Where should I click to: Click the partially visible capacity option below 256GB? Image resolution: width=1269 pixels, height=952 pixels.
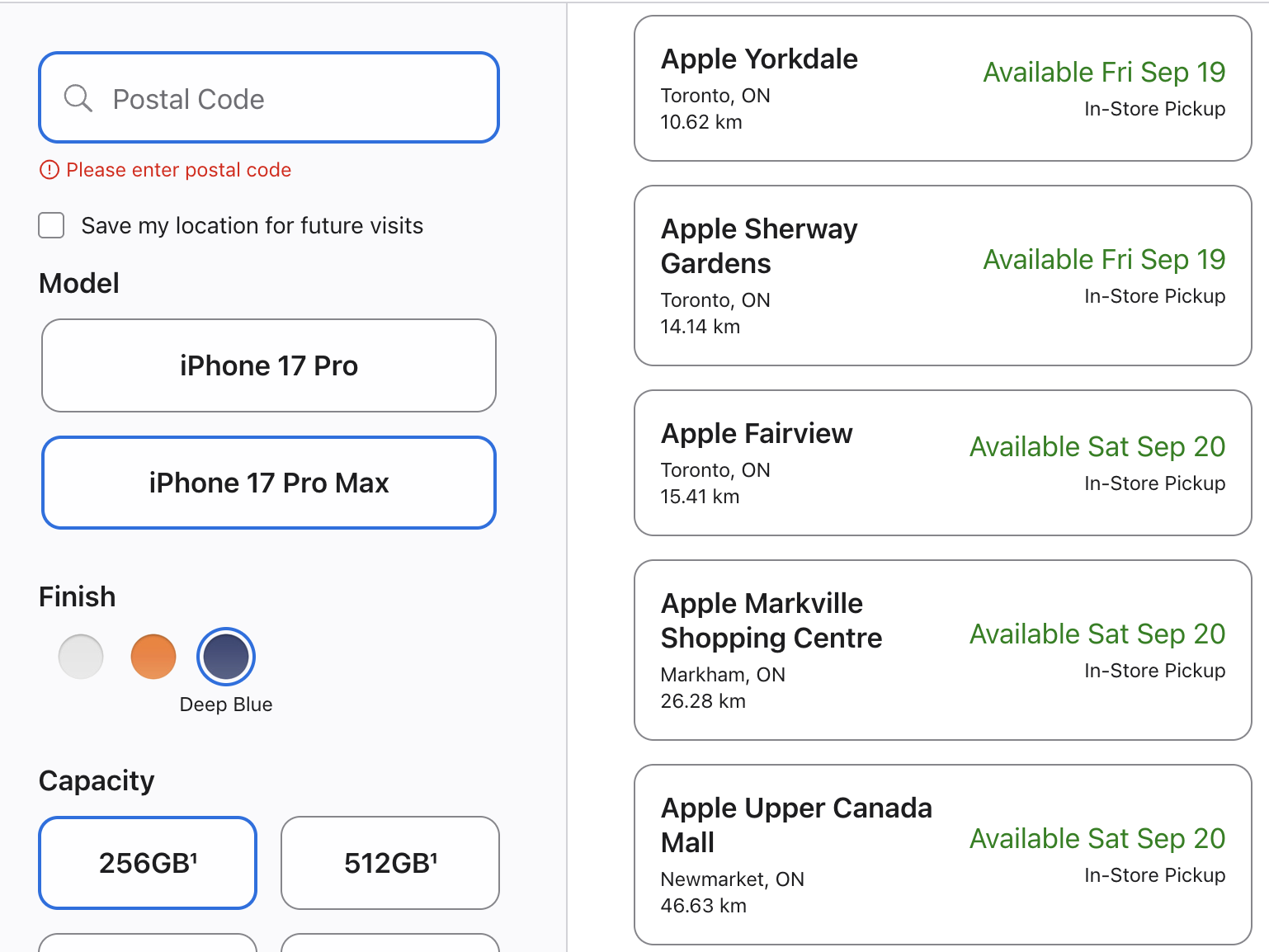149,943
